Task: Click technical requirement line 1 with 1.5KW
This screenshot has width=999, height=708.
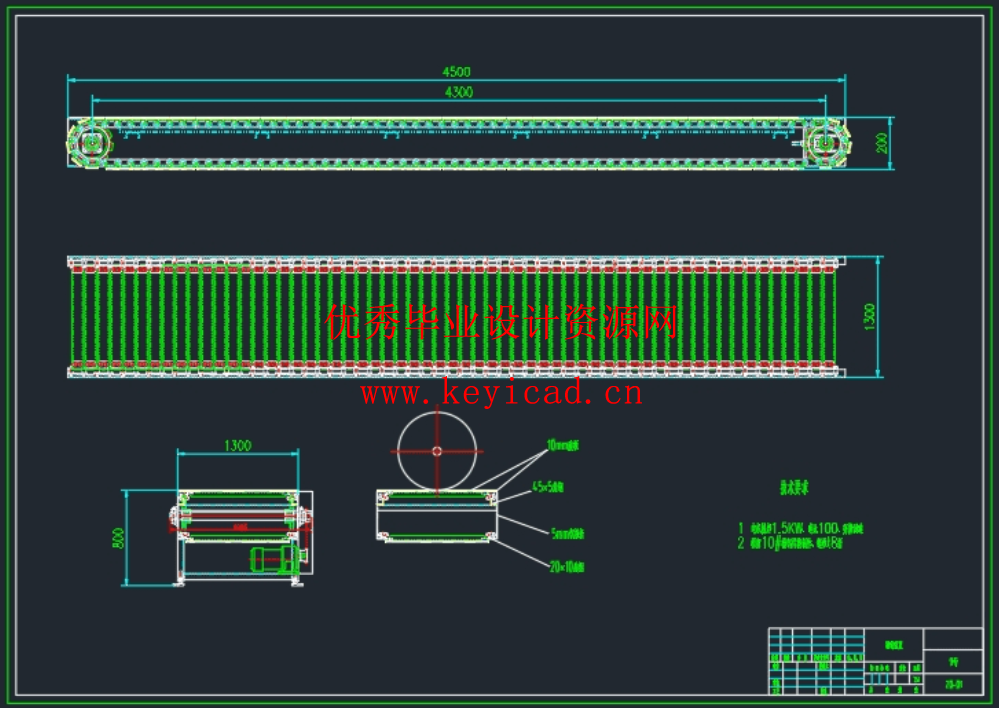Action: (x=800, y=527)
